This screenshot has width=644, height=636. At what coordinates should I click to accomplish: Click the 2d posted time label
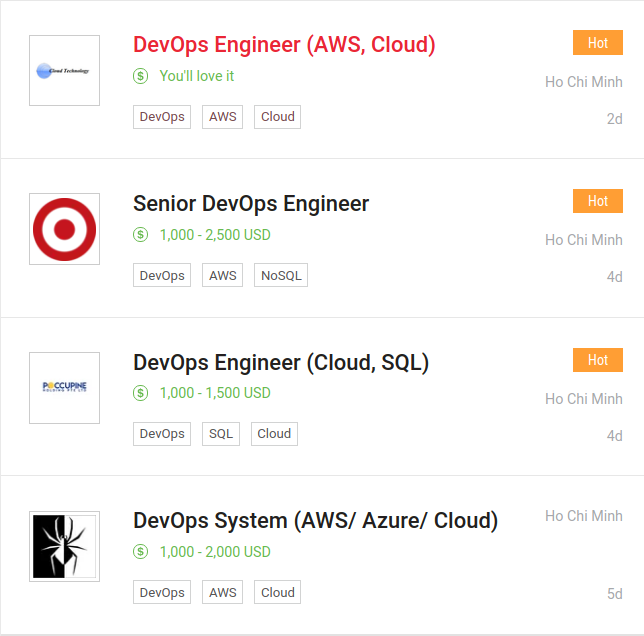614,119
